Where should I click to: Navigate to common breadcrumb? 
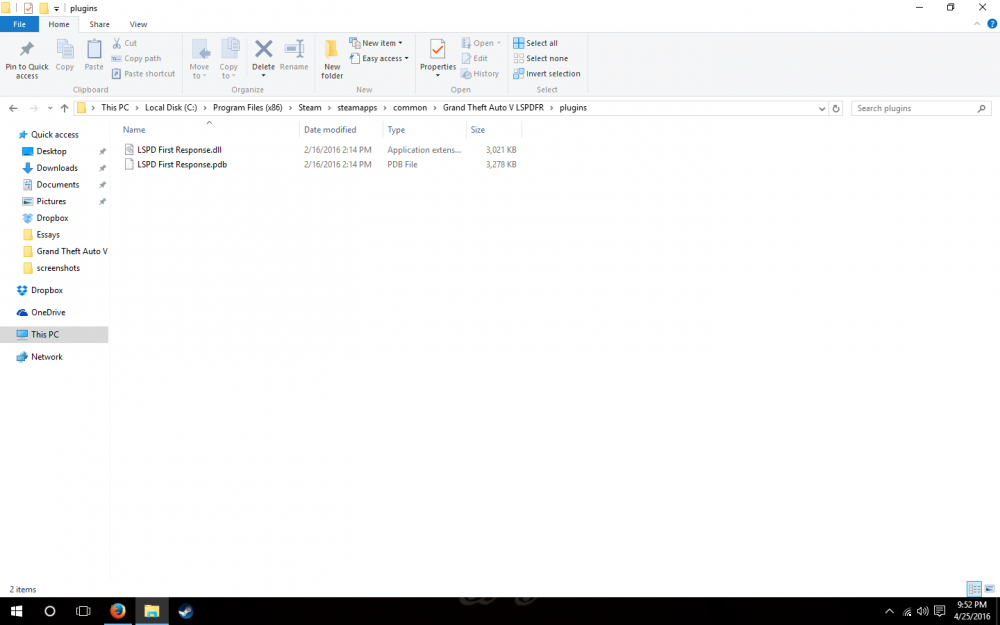coord(410,108)
